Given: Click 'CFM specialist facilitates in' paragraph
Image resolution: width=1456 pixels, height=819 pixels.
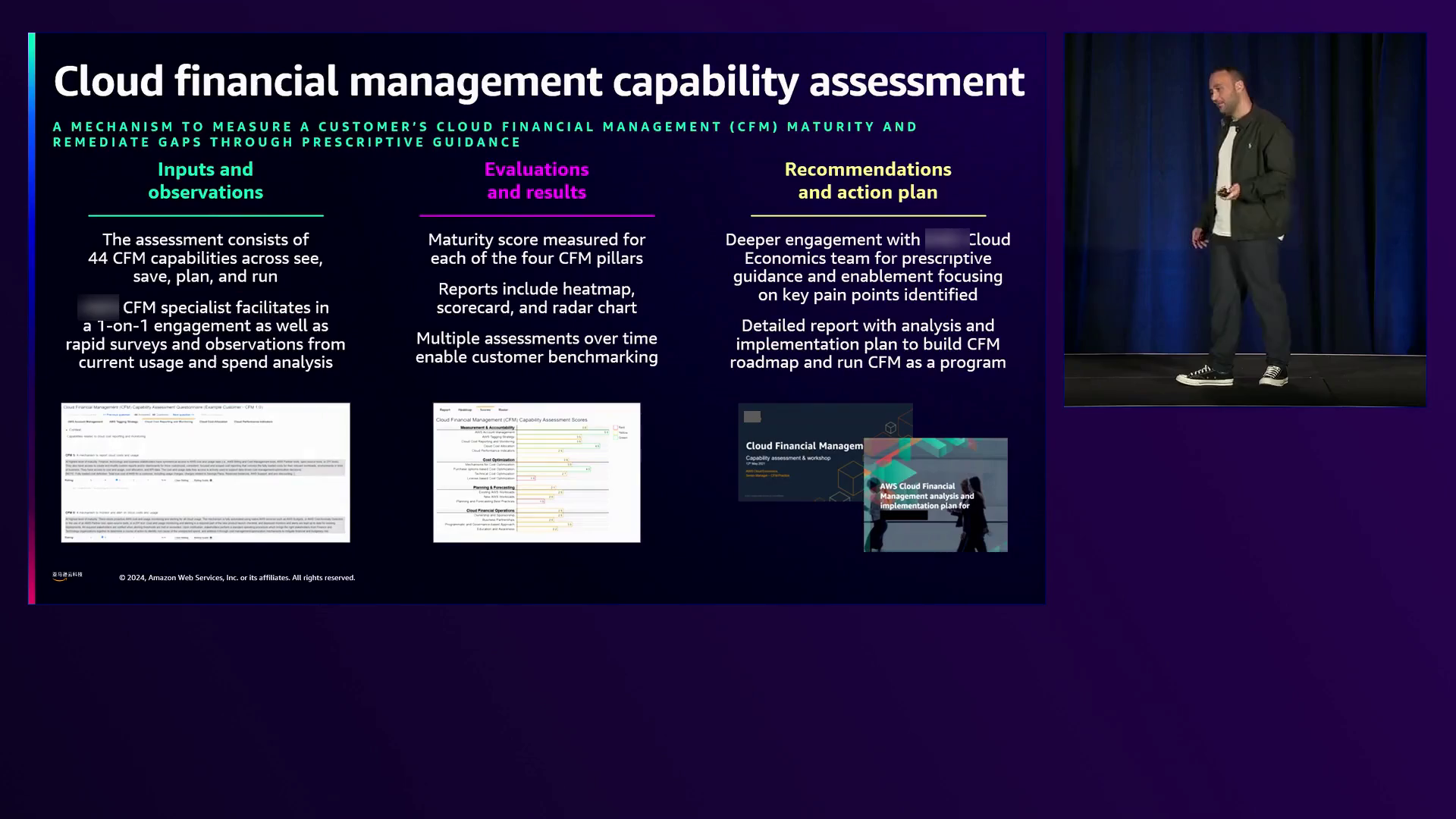Looking at the screenshot, I should coord(206,334).
